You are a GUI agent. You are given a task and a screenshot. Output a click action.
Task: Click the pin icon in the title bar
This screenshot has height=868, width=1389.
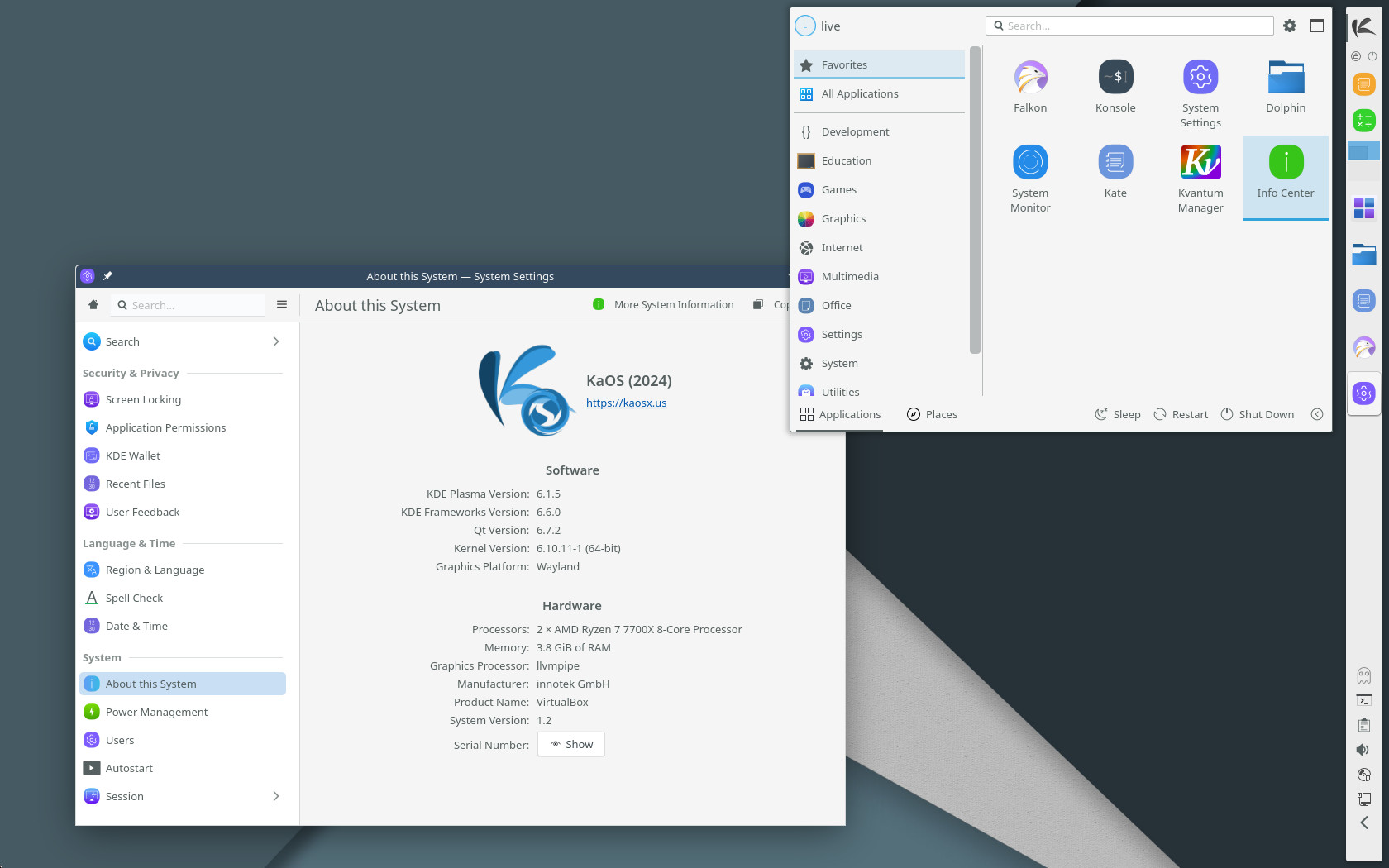(107, 276)
